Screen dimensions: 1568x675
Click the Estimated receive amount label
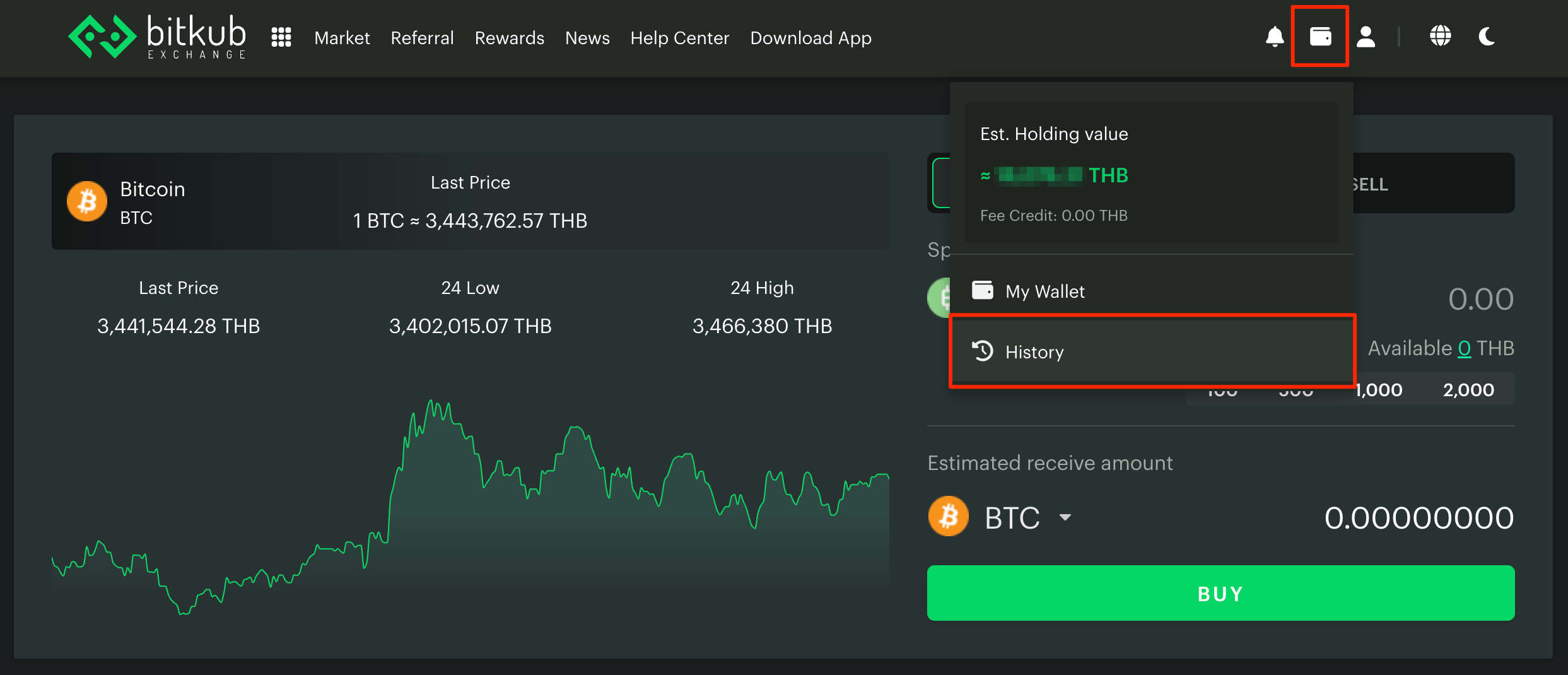point(1050,462)
